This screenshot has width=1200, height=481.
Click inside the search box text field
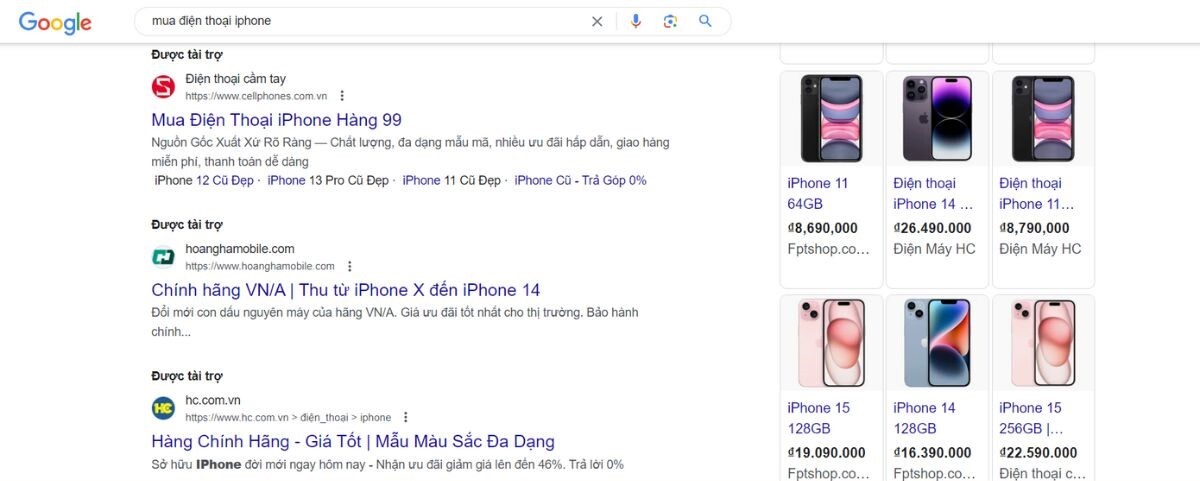click(365, 21)
